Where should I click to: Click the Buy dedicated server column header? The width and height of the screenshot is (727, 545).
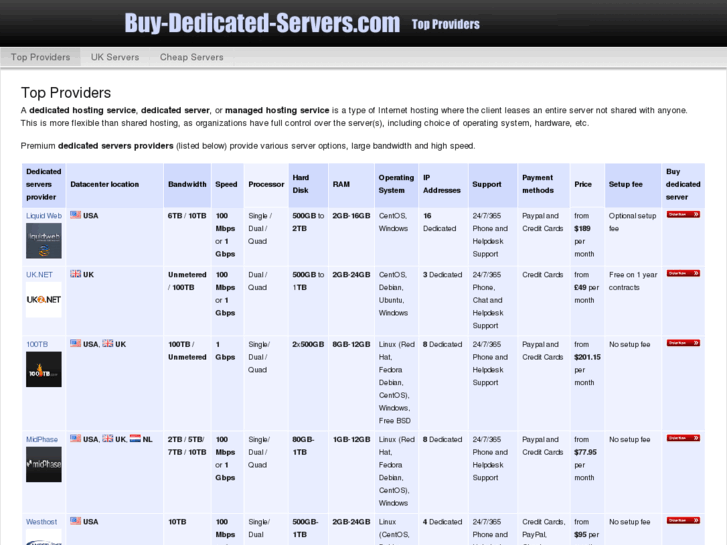click(683, 184)
